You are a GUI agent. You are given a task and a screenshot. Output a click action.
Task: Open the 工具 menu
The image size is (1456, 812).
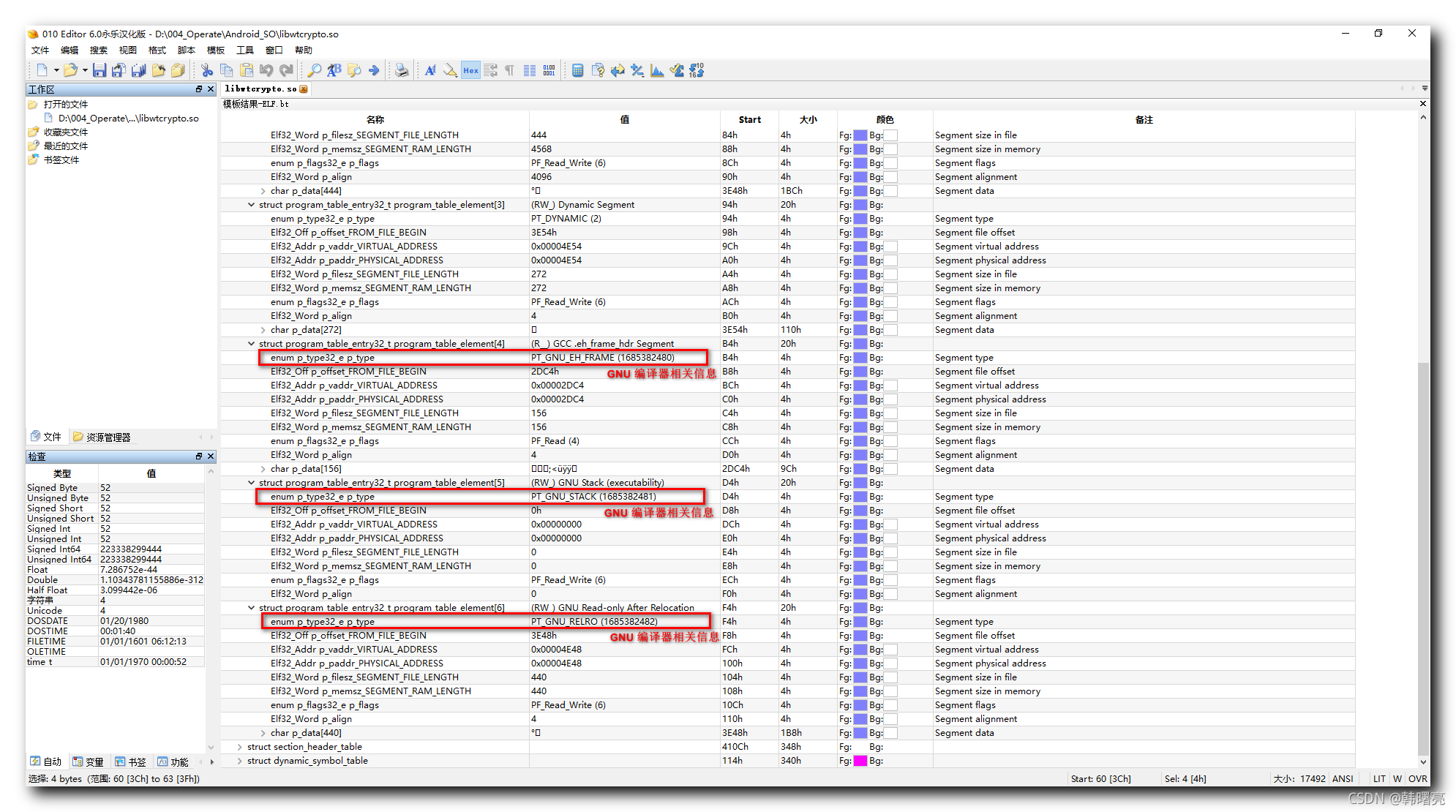click(245, 50)
